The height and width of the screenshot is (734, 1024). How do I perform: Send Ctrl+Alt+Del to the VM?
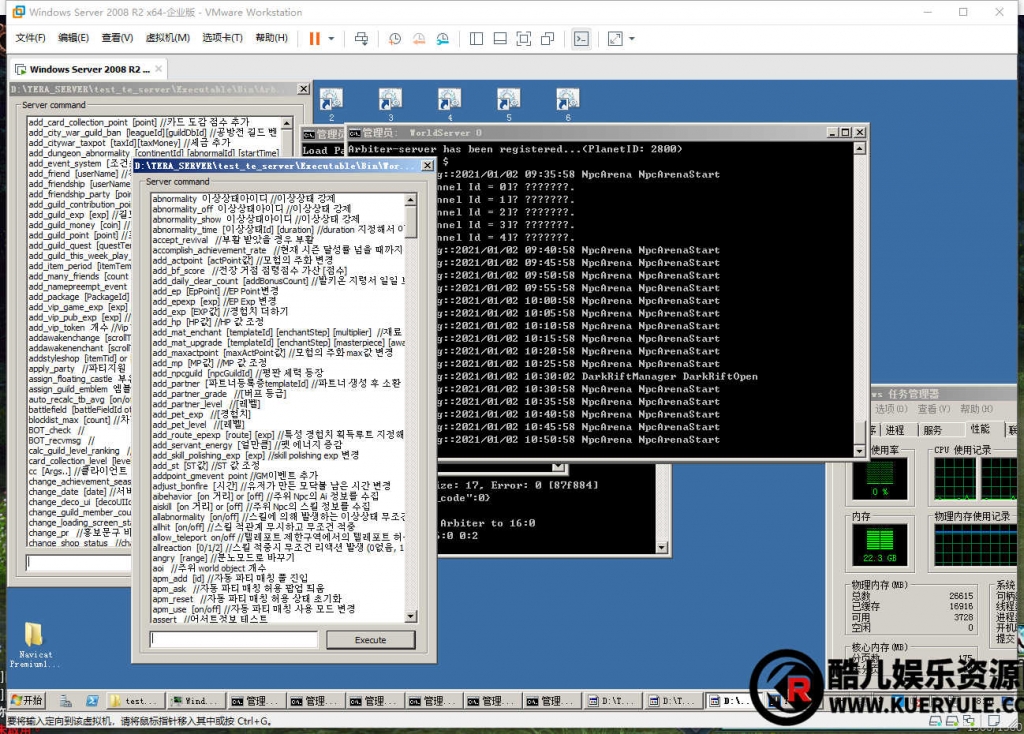pos(361,39)
